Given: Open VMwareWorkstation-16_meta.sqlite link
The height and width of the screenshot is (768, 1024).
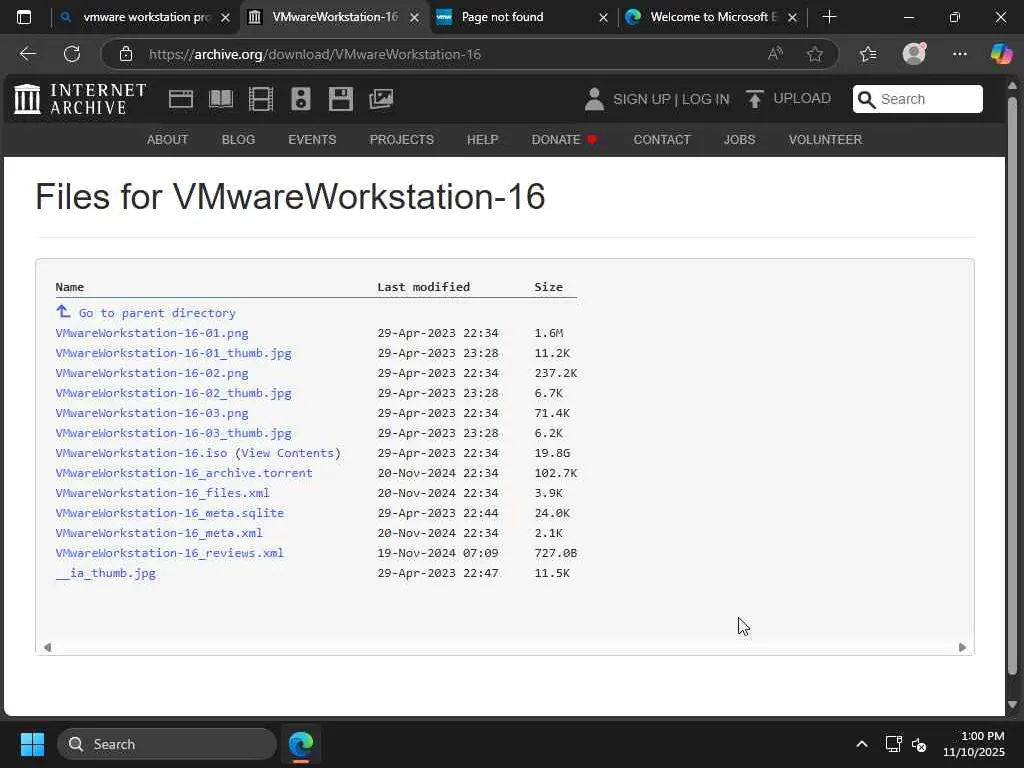Looking at the screenshot, I should (170, 513).
